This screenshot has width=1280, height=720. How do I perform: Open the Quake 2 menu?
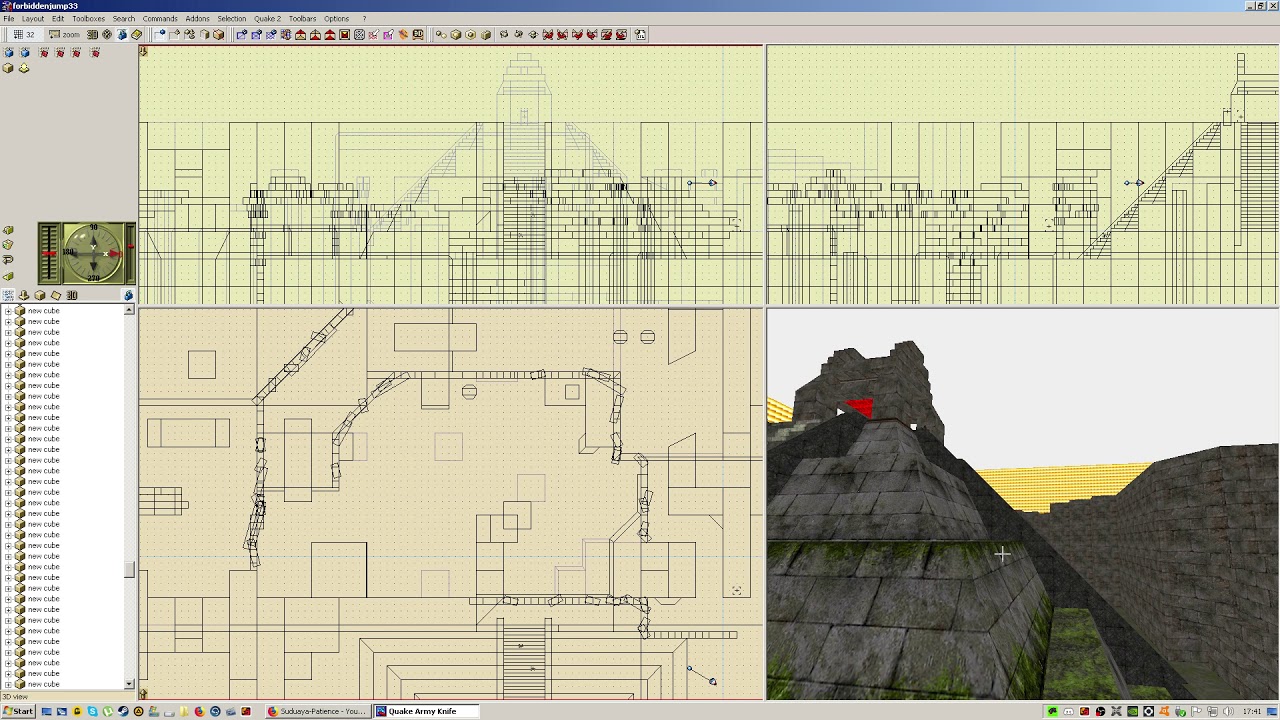pos(267,18)
